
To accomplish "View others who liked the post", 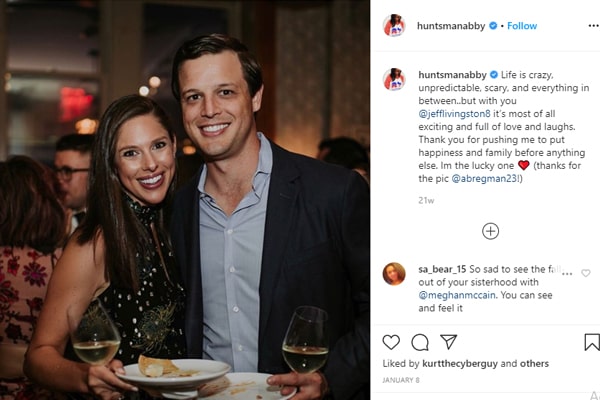I will 534,364.
